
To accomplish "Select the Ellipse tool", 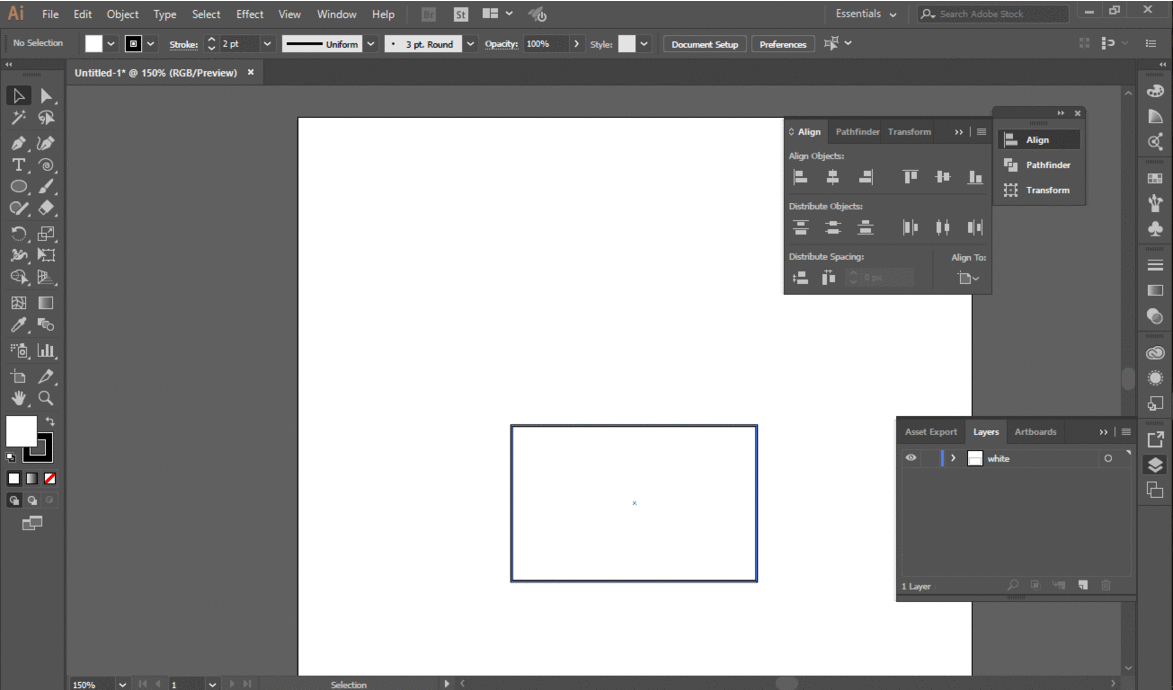I will click(19, 186).
